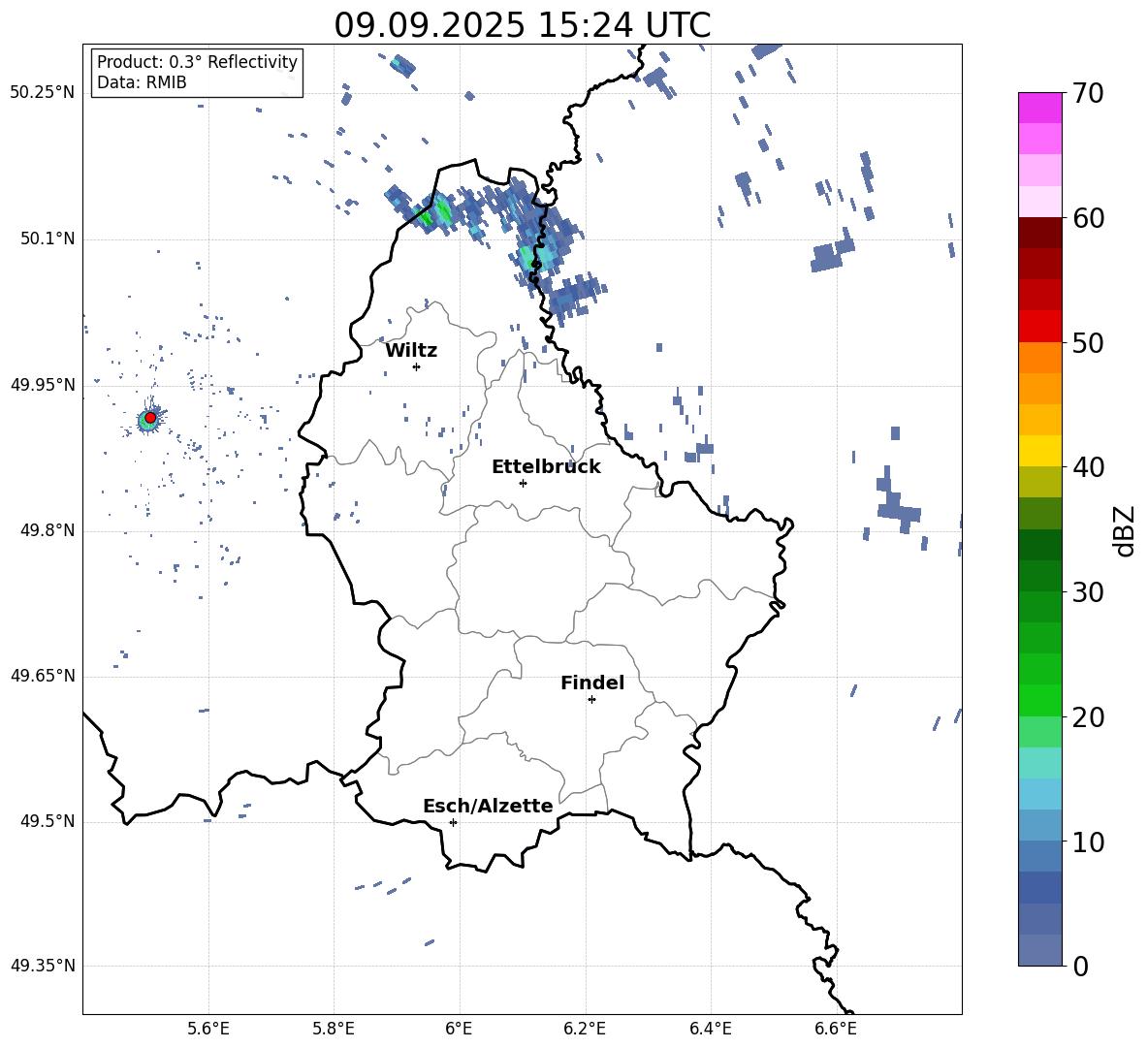Click the Findel location cross marker
Screen dimensions: 1148x1048
coord(591,700)
